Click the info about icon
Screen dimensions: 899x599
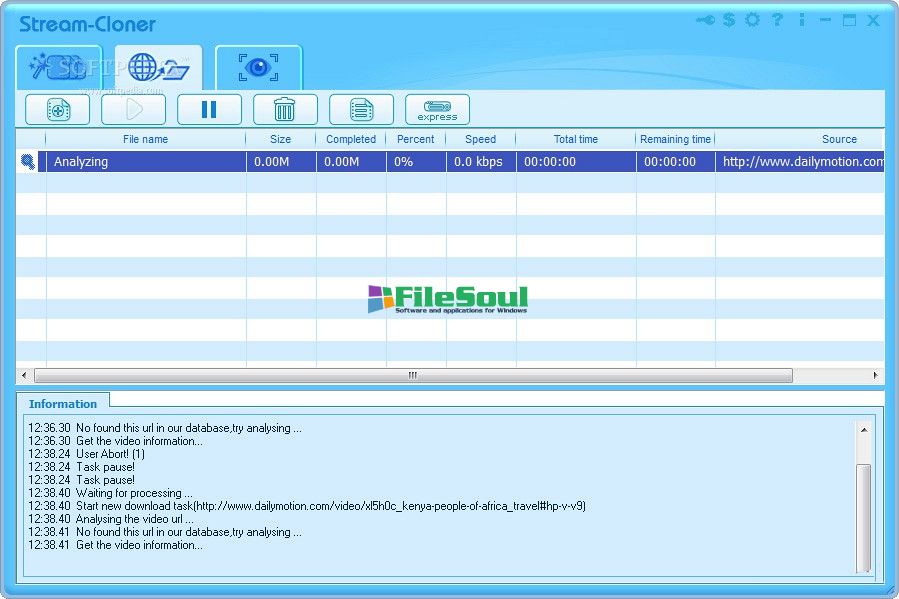click(x=801, y=20)
